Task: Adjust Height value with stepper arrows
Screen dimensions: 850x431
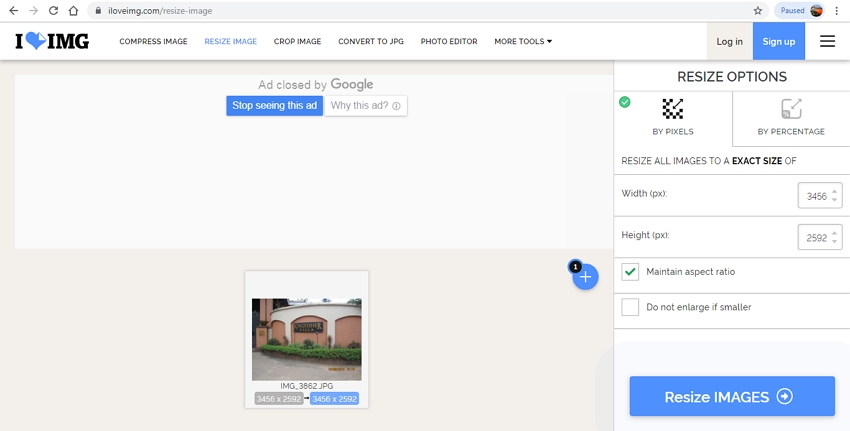Action: coord(835,237)
